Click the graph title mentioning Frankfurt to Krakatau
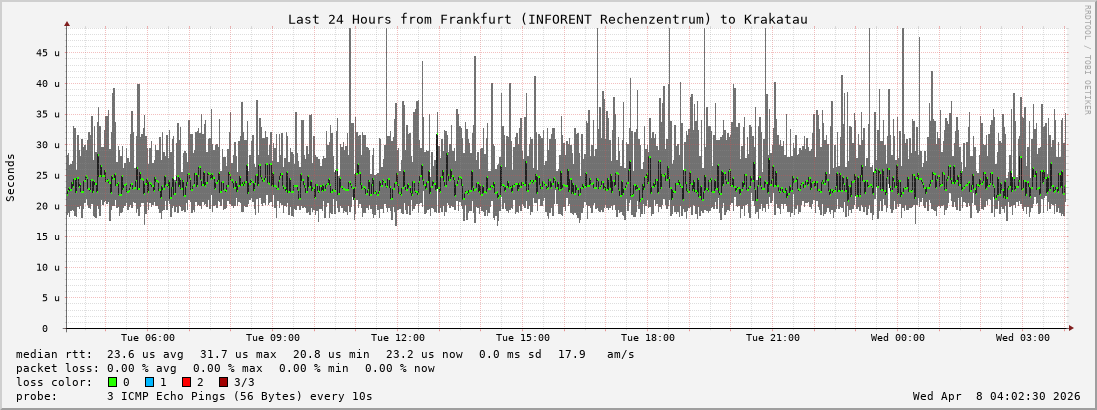1097x410 pixels. [x=547, y=19]
